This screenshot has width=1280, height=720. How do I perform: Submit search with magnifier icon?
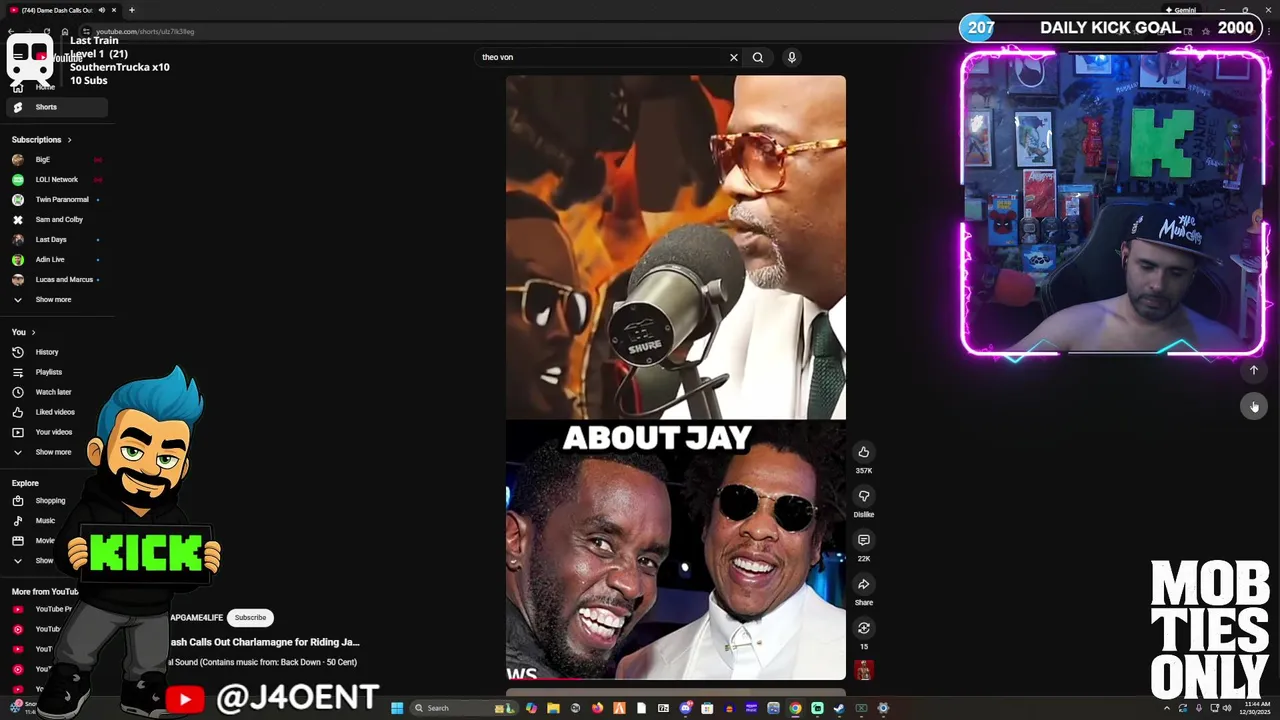[758, 57]
